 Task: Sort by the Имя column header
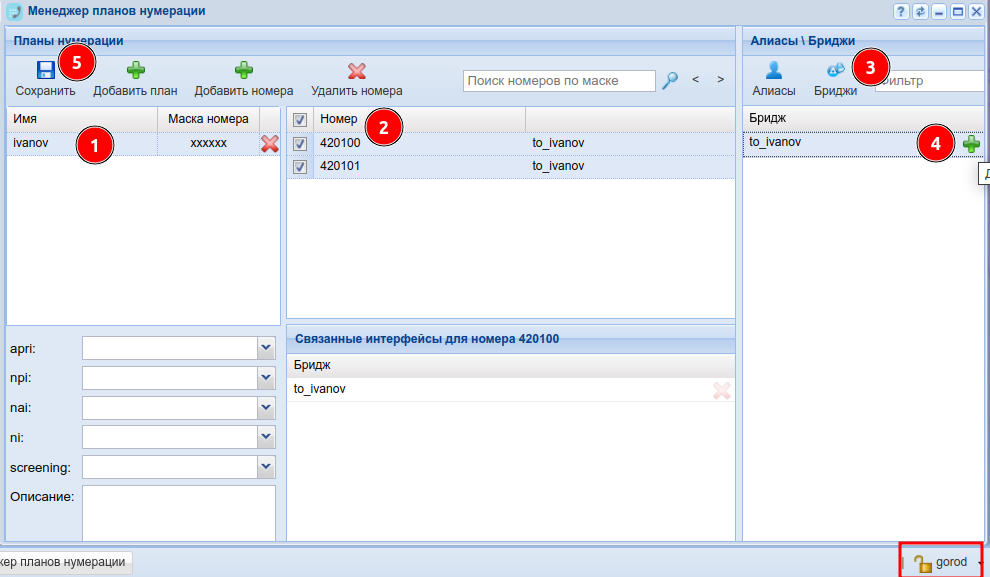click(x=82, y=119)
